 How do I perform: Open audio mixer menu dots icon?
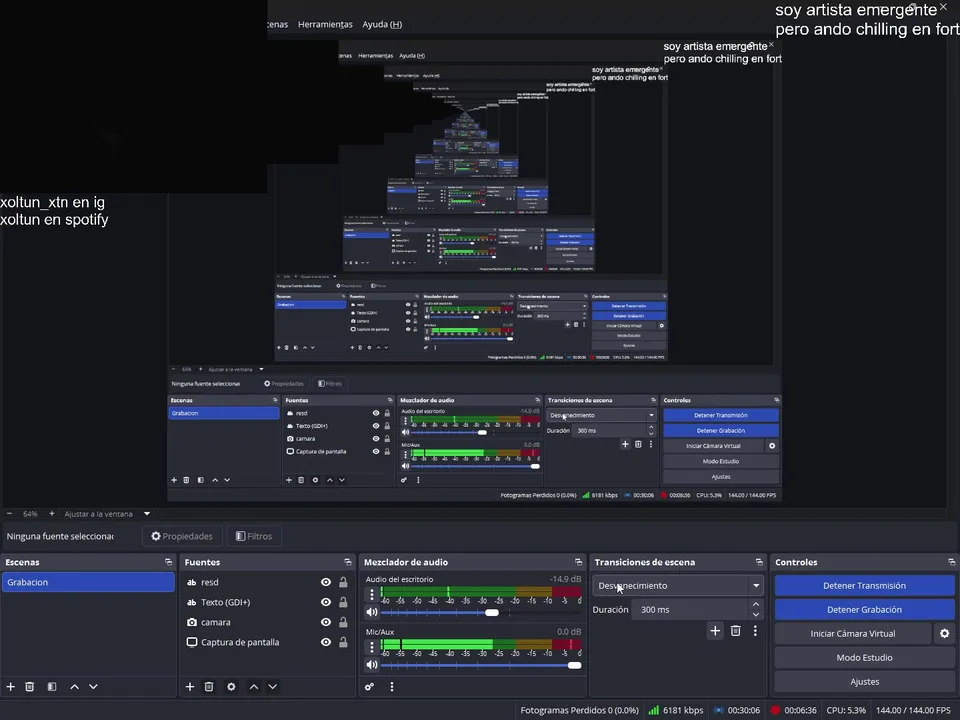pos(392,687)
